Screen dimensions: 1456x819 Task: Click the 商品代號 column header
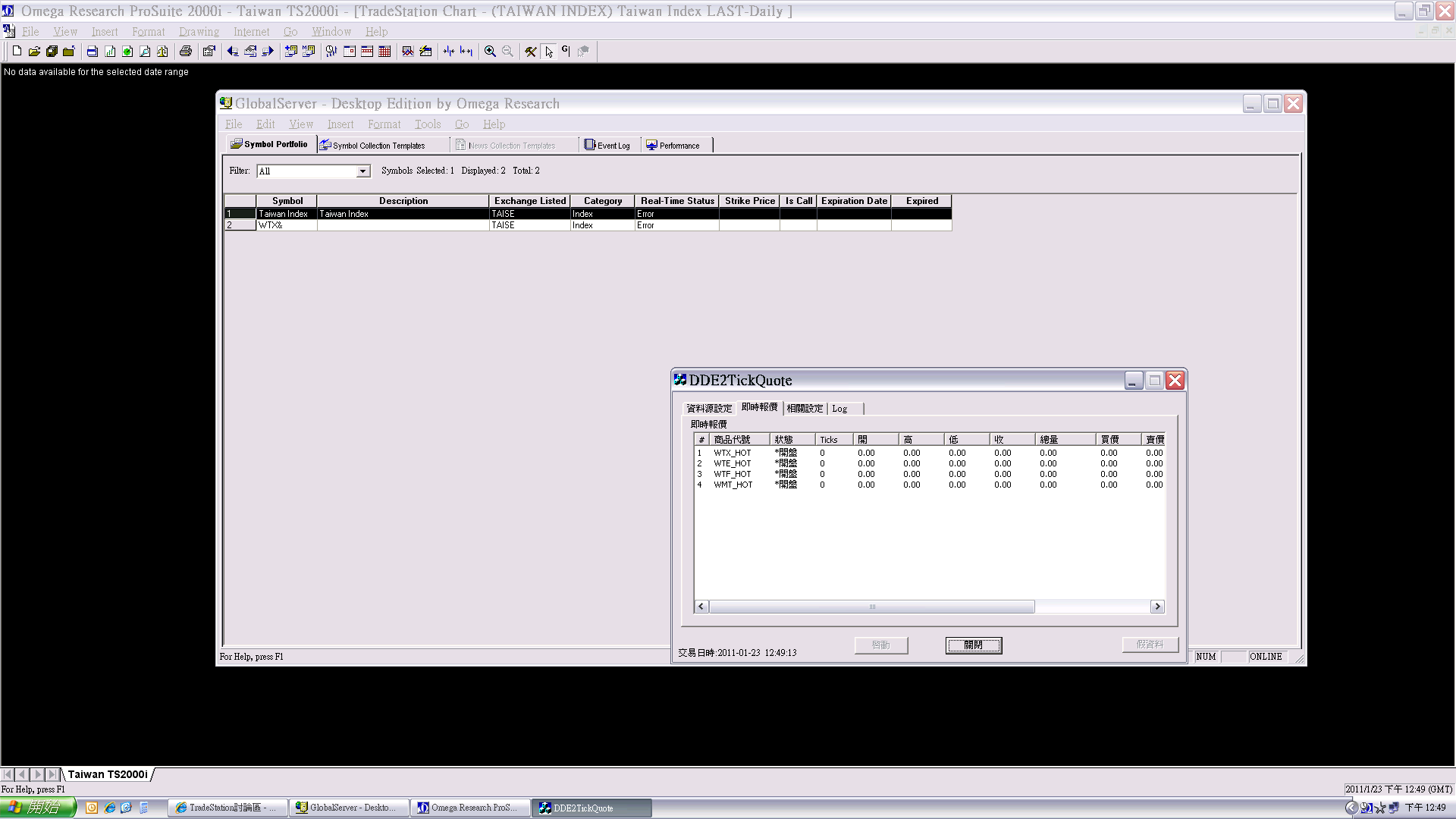739,440
